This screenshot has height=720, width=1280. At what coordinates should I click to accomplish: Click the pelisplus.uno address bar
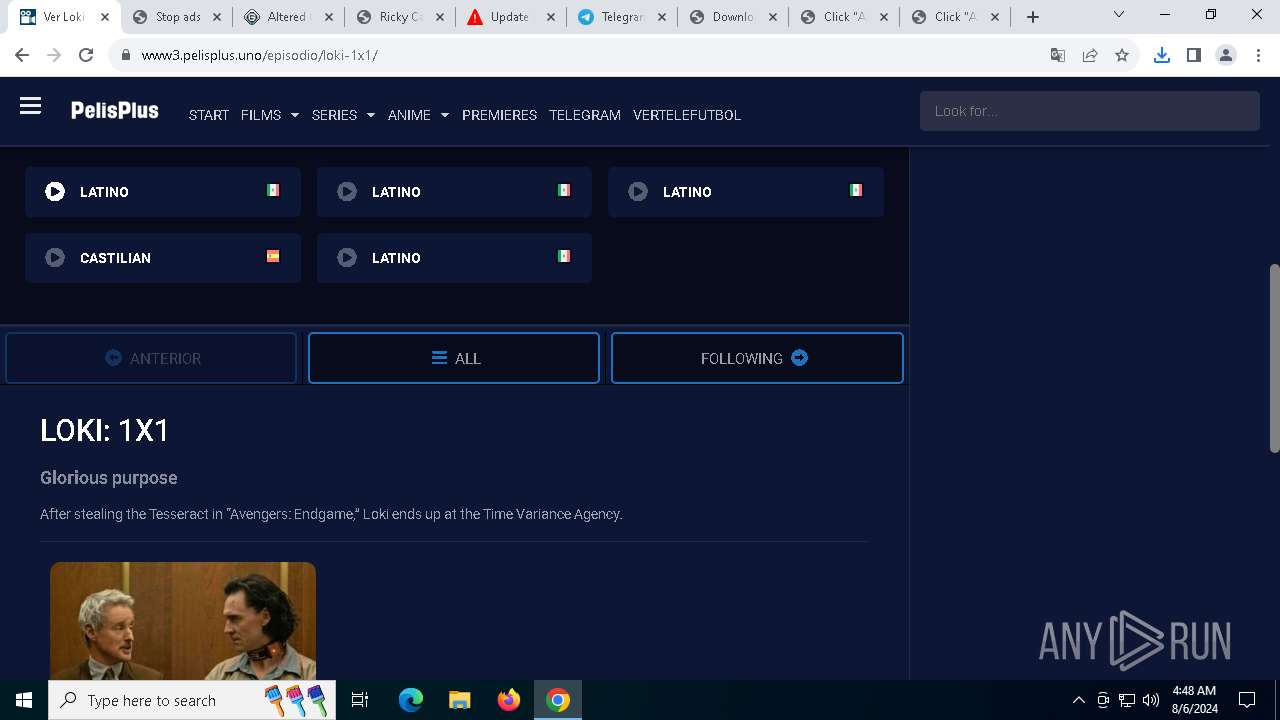pos(580,55)
